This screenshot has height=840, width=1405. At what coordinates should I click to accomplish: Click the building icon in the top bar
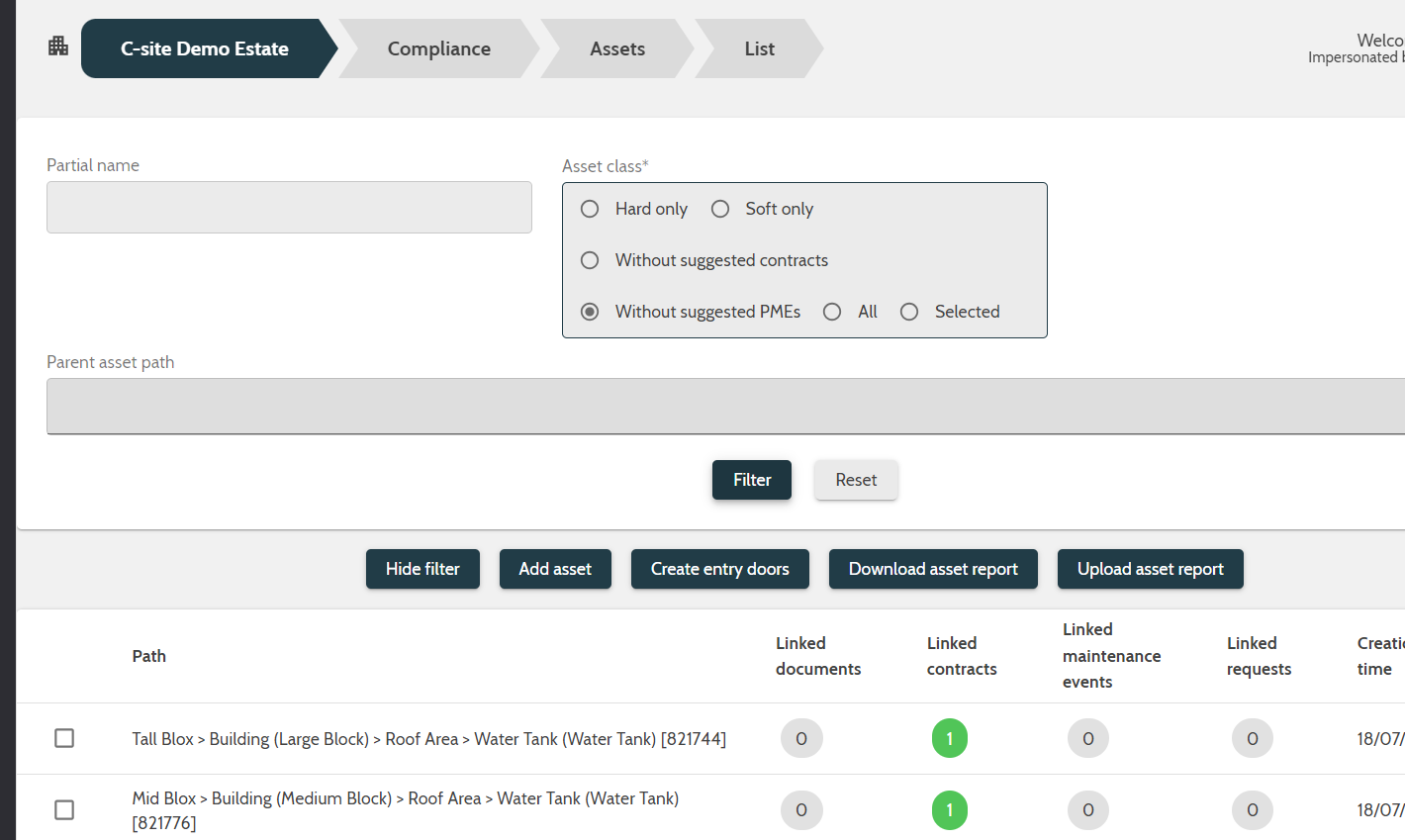(56, 45)
